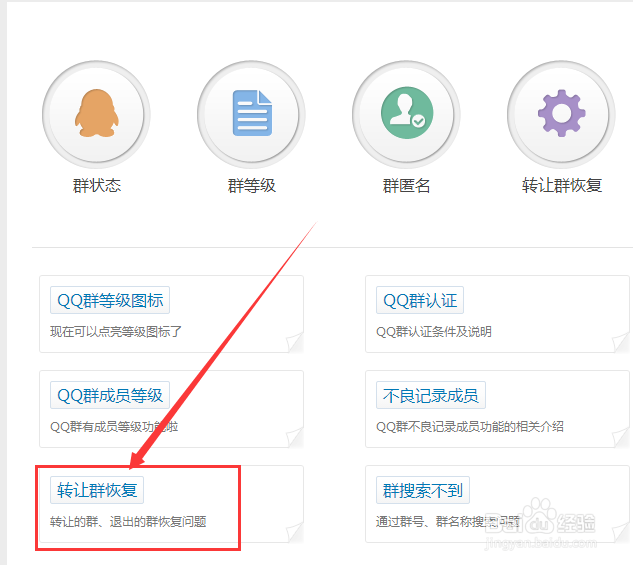Click the 转让群恢复 label under the gear icon
Viewport: 633px width, 565px height.
point(562,186)
